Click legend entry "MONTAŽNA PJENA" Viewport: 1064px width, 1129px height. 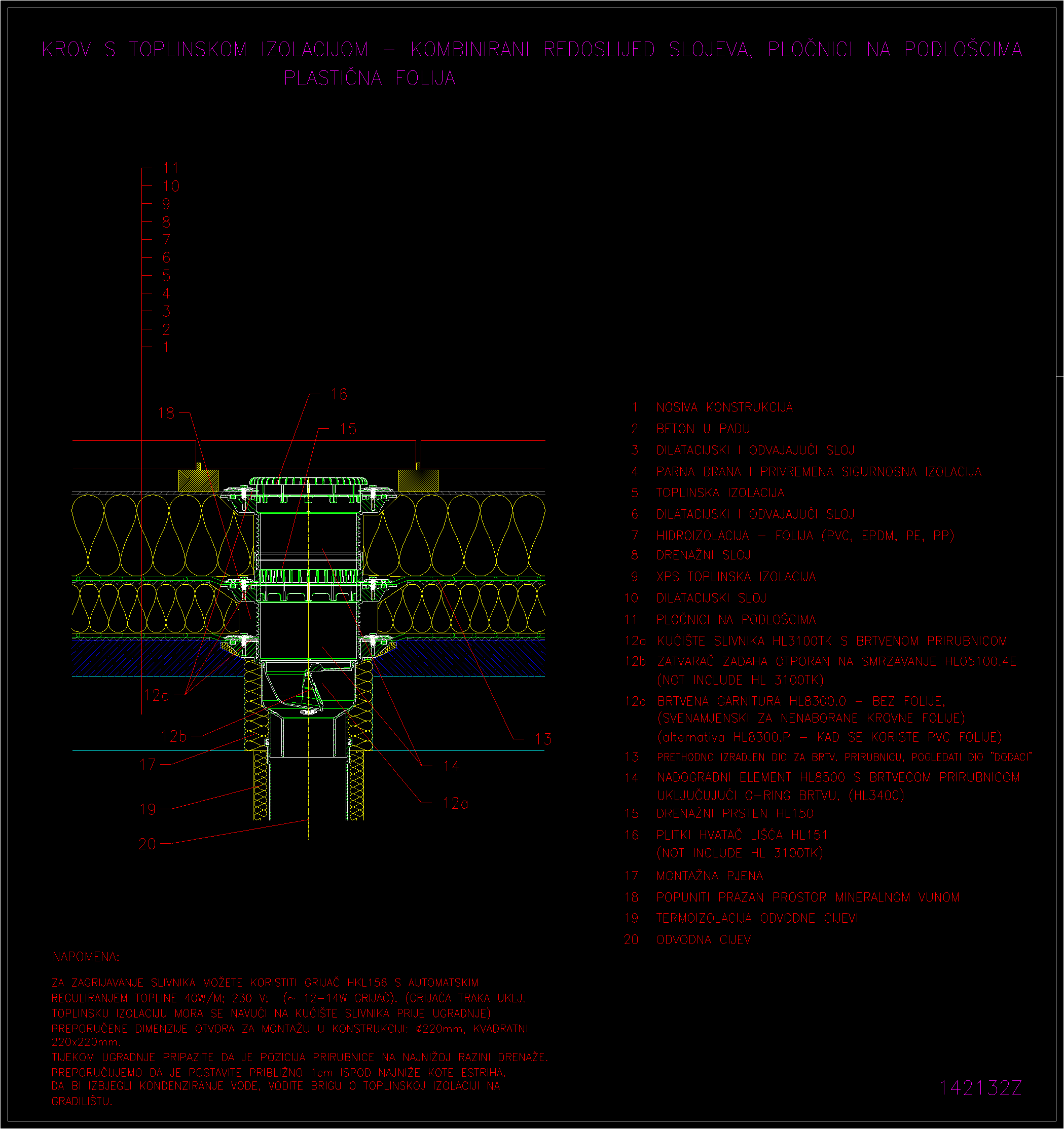click(x=710, y=876)
